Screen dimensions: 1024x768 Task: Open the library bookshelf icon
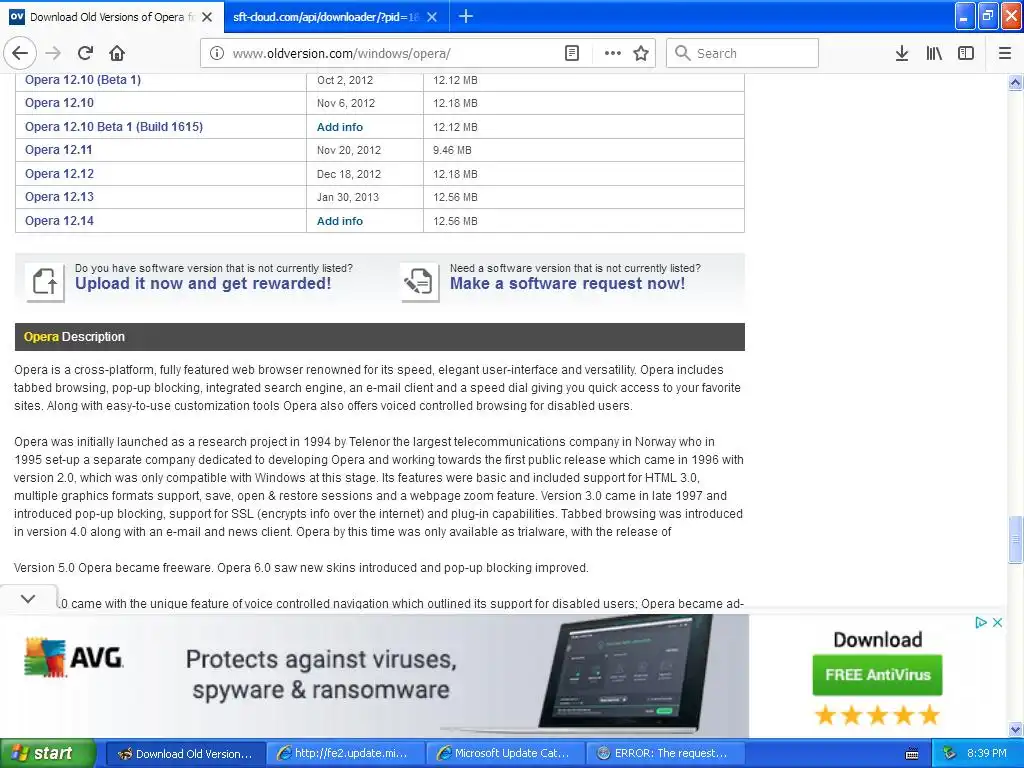(x=934, y=53)
